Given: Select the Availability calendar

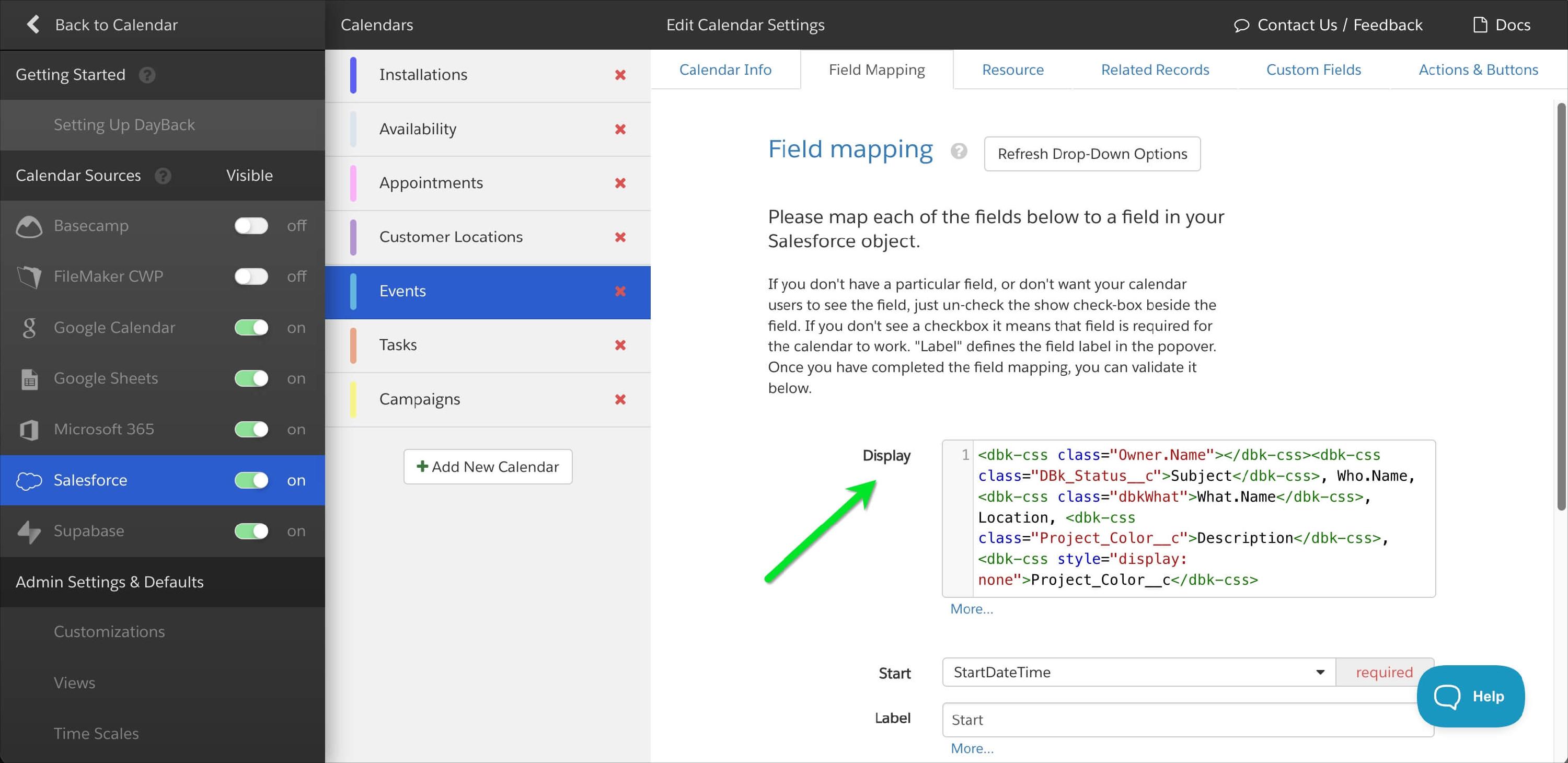Looking at the screenshot, I should click(488, 130).
